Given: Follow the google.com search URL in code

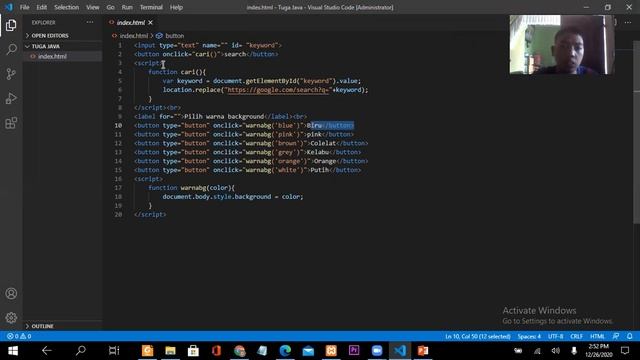Looking at the screenshot, I should [278, 90].
